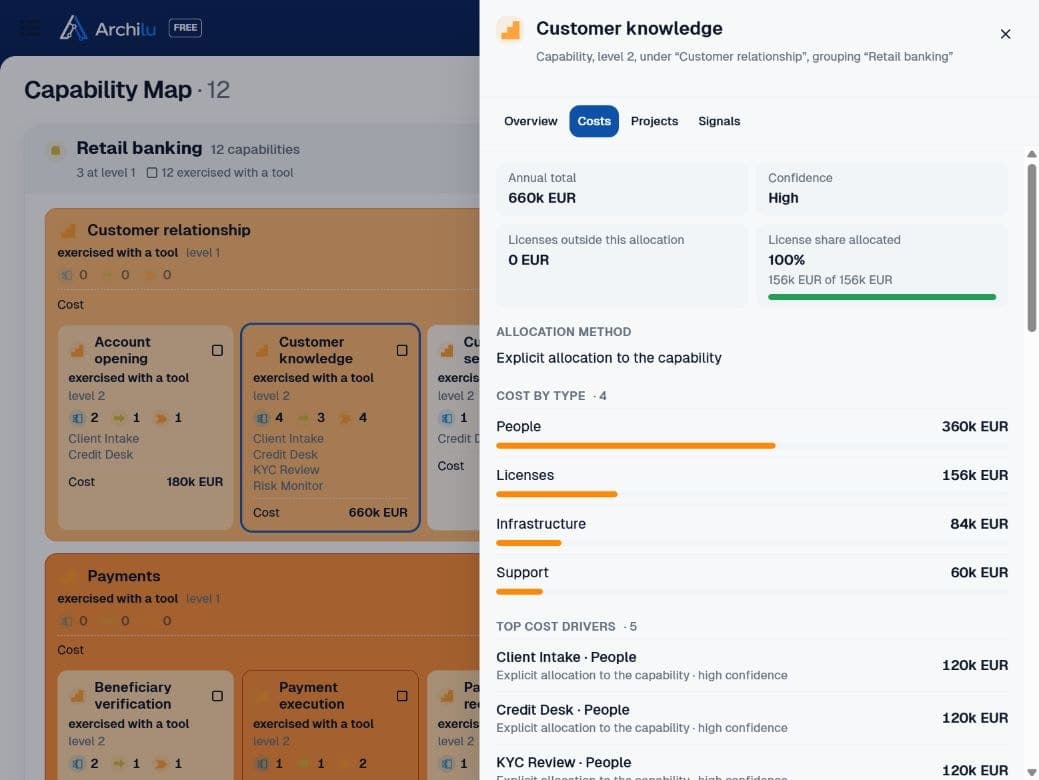Click the Account opening card icon
The height and width of the screenshot is (780, 1039).
(77, 351)
